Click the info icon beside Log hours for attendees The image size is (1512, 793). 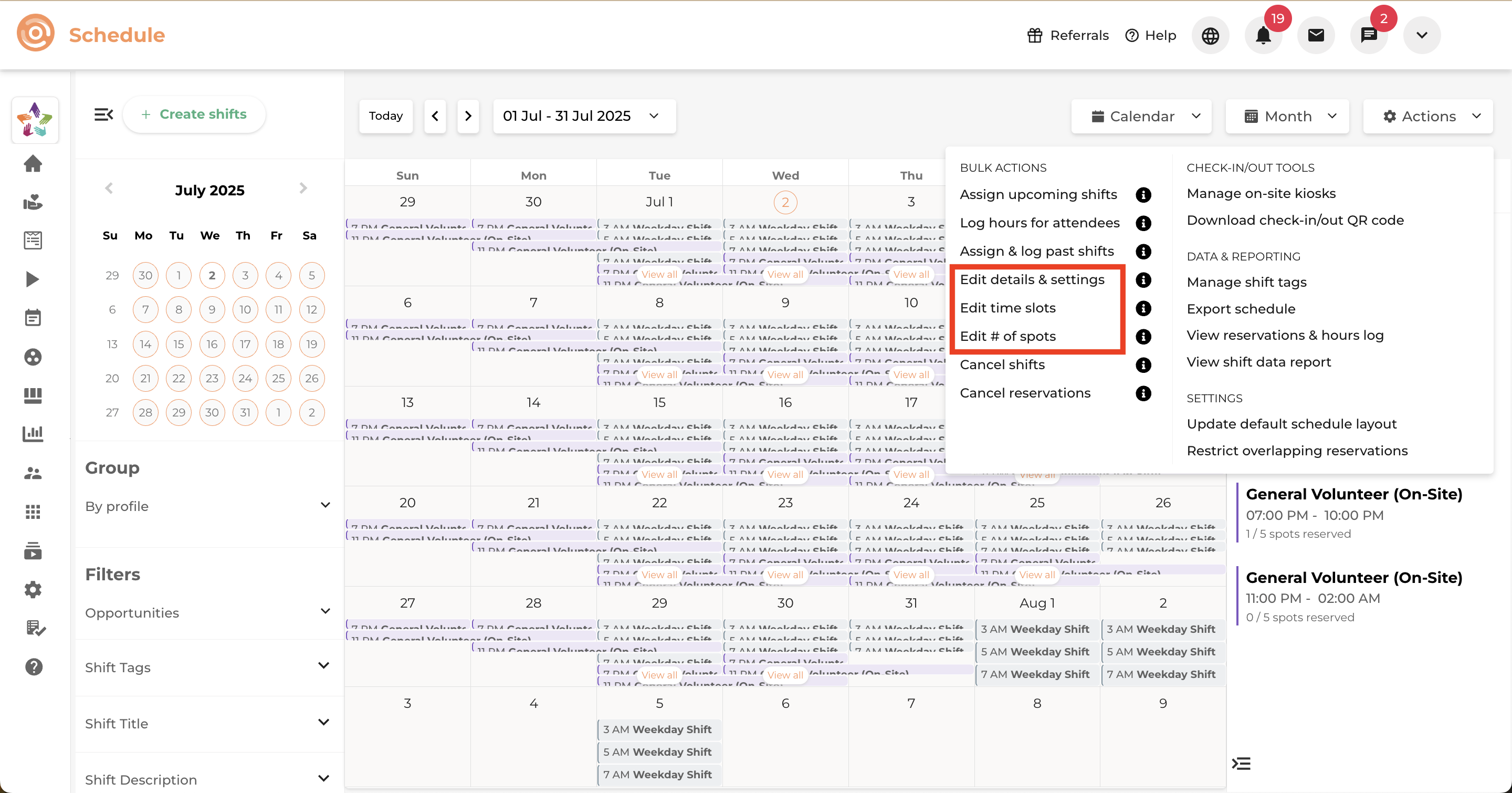(x=1143, y=223)
